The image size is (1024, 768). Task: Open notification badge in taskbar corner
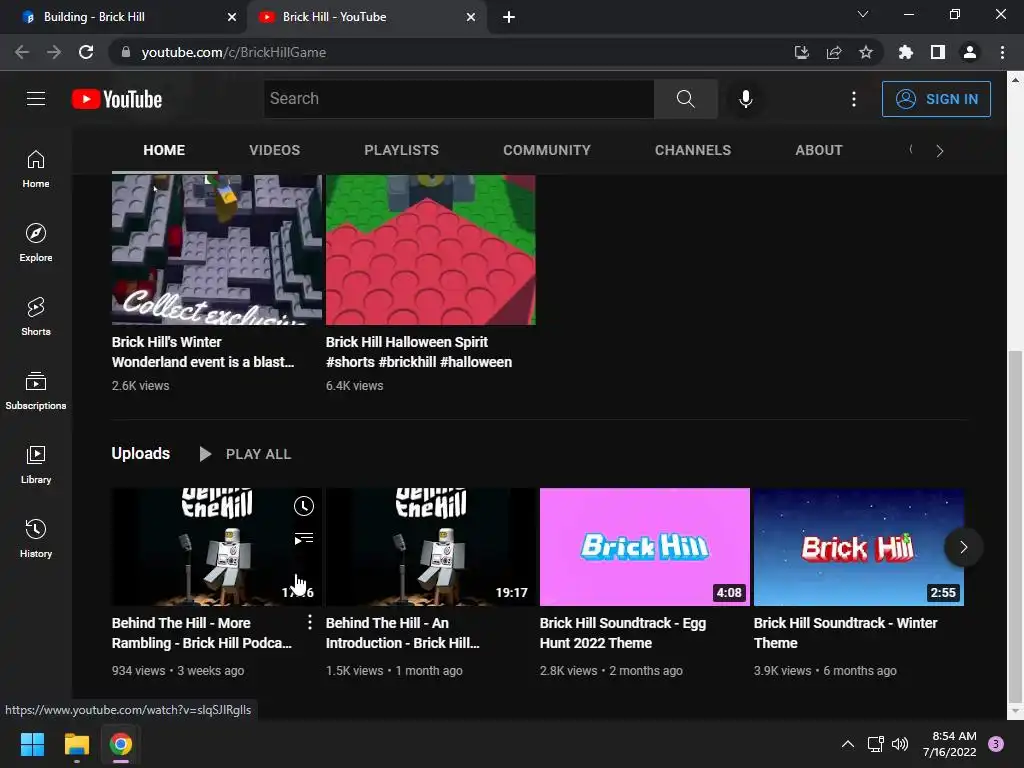[996, 744]
